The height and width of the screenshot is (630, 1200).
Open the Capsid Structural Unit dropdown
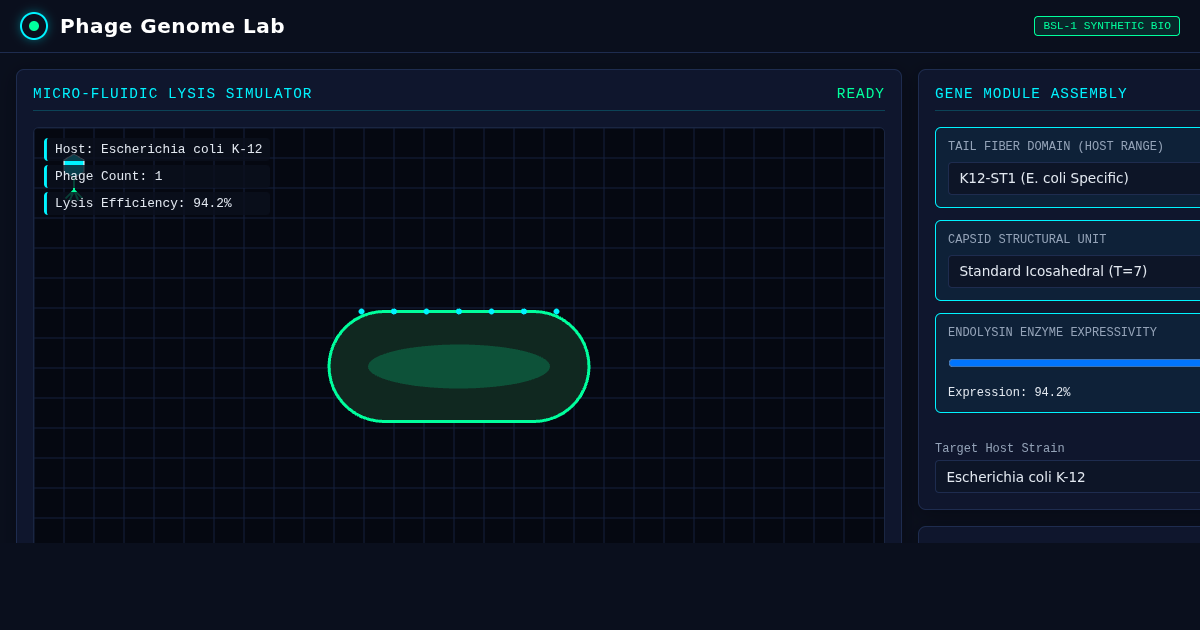click(x=1074, y=271)
